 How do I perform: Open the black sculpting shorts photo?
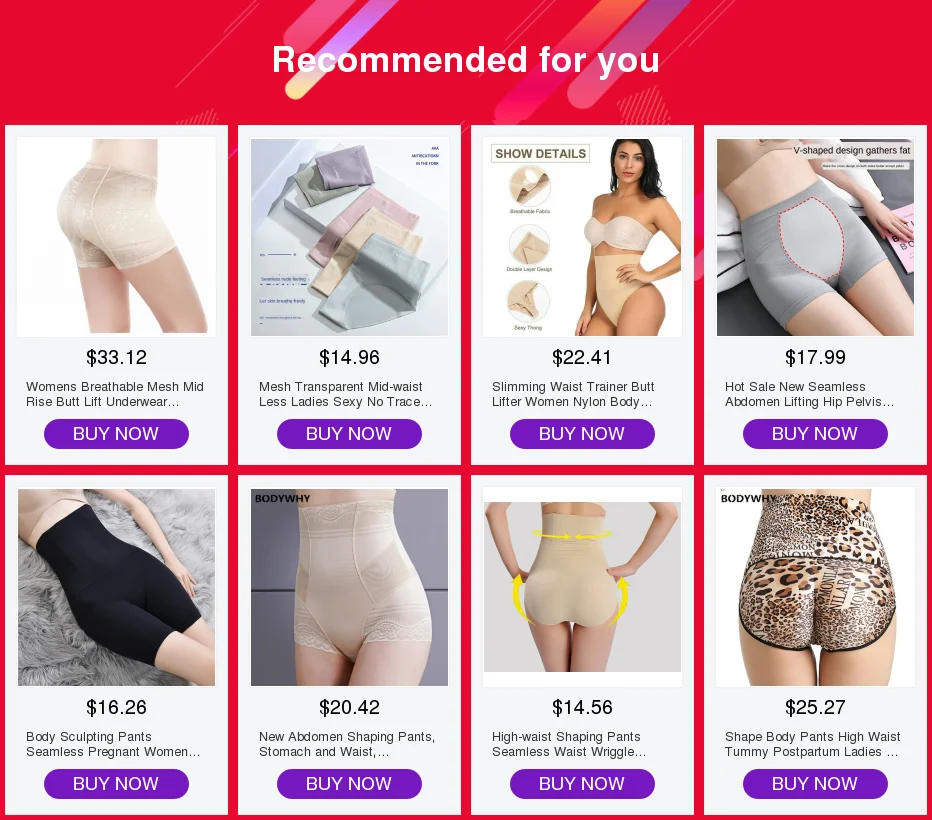[x=116, y=587]
